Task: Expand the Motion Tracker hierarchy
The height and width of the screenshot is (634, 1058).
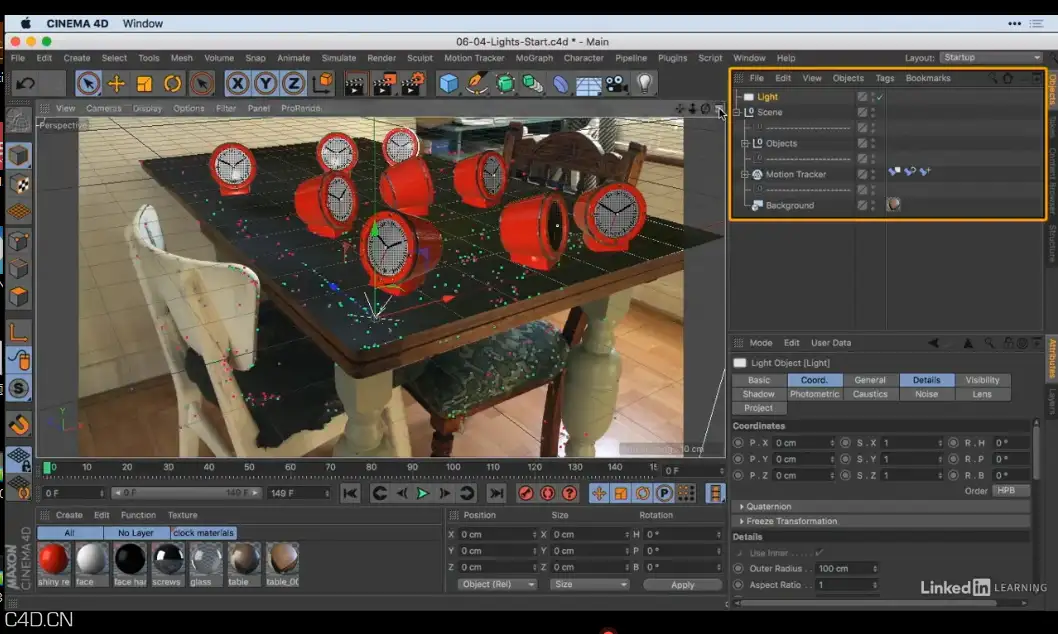Action: [x=745, y=174]
